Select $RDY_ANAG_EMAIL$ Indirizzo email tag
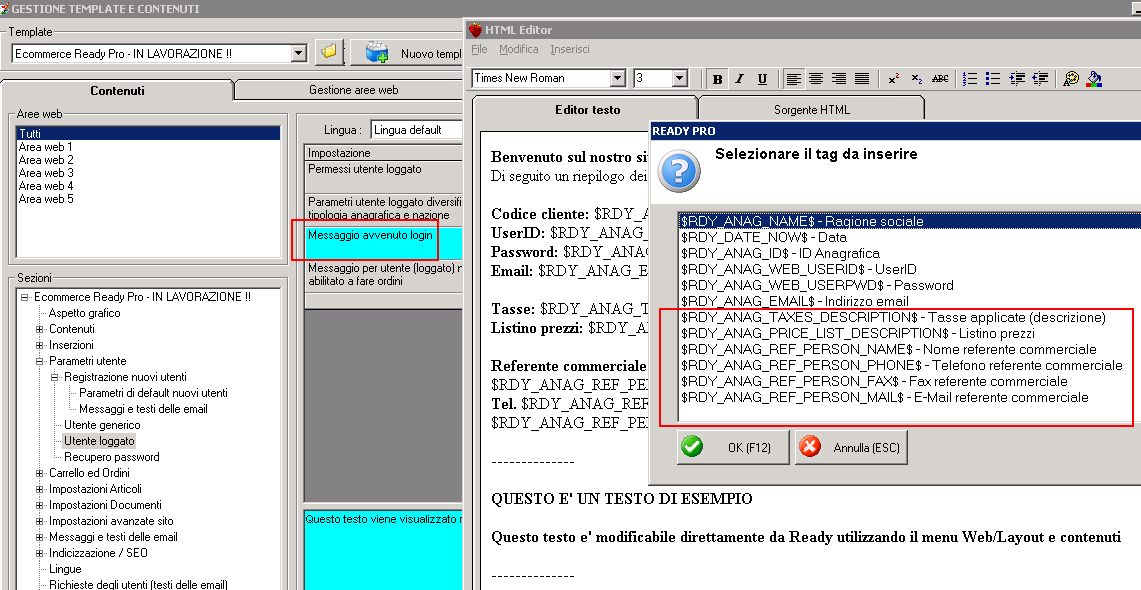 [795, 301]
